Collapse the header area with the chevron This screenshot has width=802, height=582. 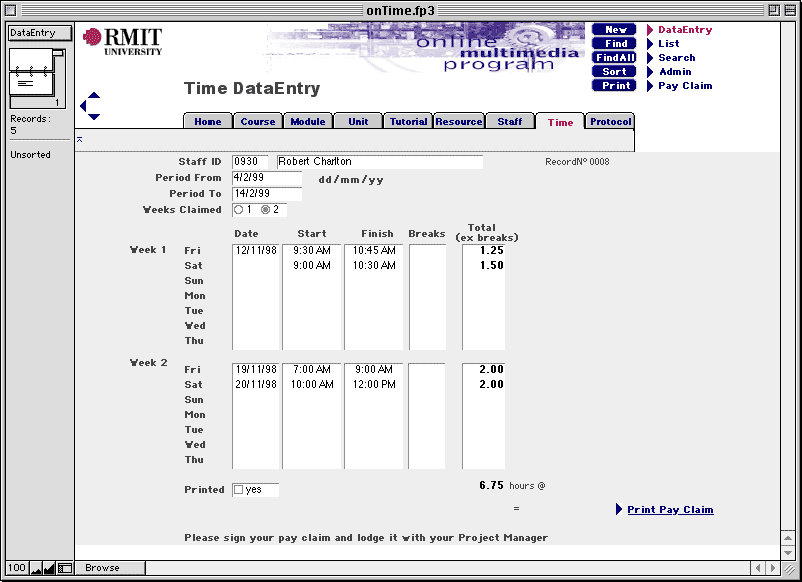click(78, 141)
